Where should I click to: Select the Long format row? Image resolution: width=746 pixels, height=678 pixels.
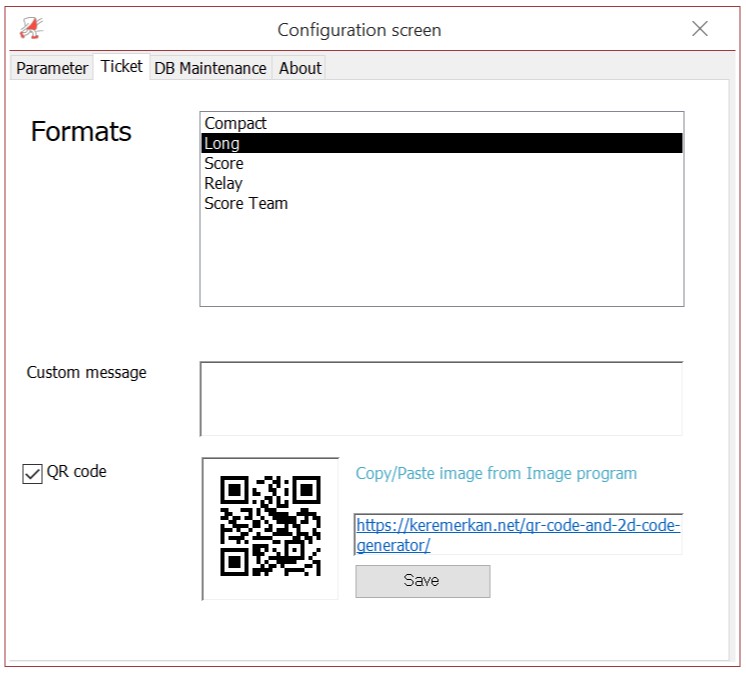[x=442, y=143]
